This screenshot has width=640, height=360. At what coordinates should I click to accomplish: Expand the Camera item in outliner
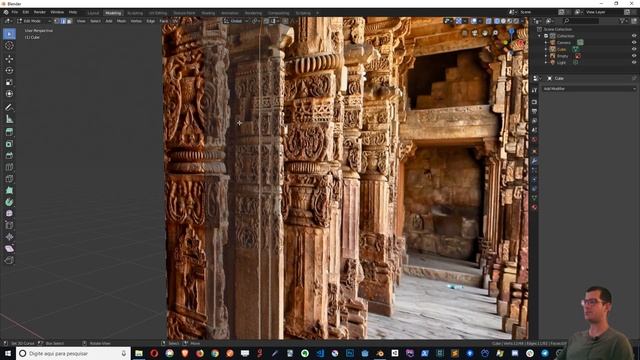546,42
